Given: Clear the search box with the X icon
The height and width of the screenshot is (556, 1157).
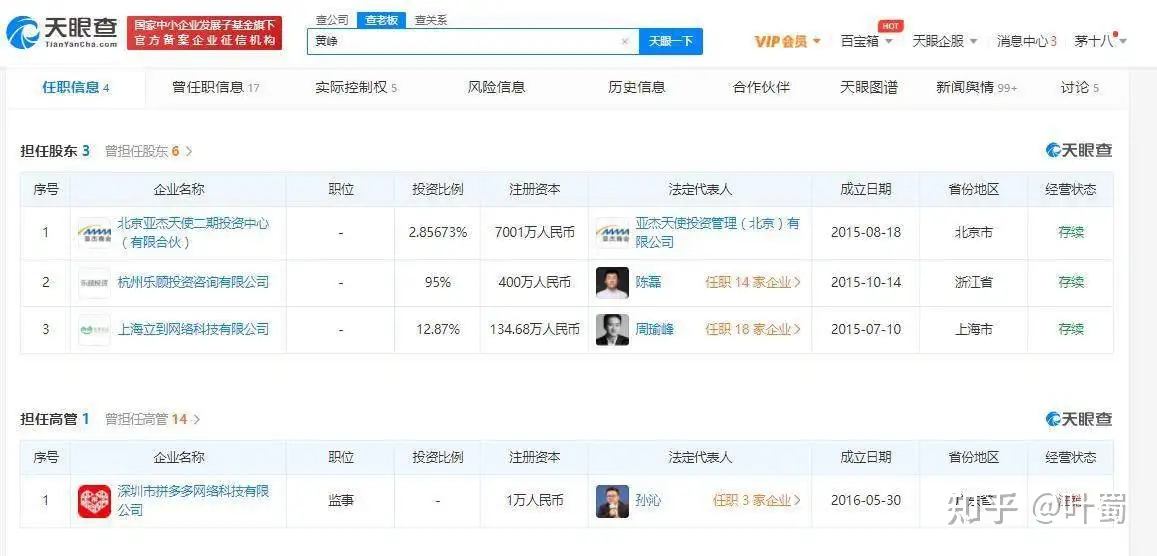Looking at the screenshot, I should [x=625, y=42].
